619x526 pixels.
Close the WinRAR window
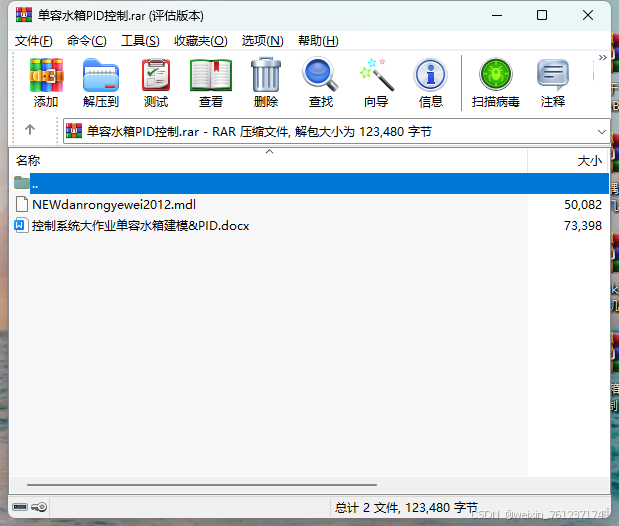[588, 15]
